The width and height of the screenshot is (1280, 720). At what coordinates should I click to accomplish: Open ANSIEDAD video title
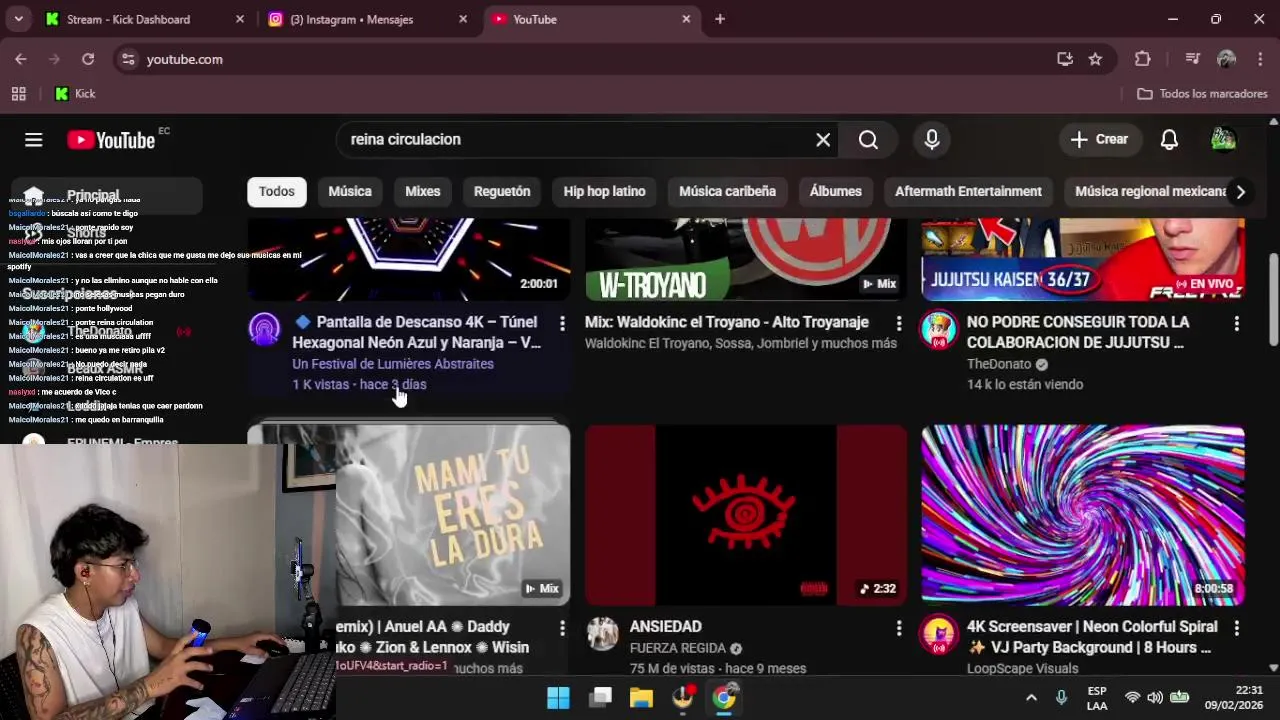(x=665, y=627)
